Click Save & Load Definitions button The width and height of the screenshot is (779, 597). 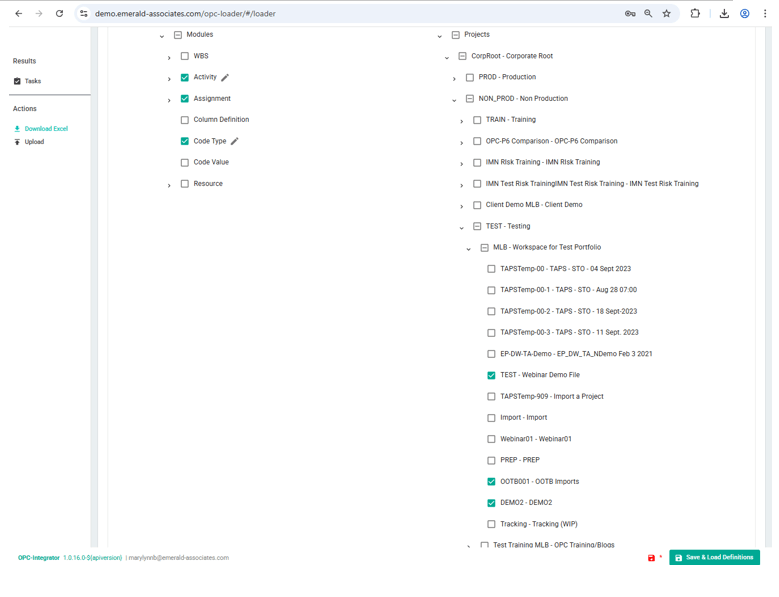pyautogui.click(x=714, y=557)
